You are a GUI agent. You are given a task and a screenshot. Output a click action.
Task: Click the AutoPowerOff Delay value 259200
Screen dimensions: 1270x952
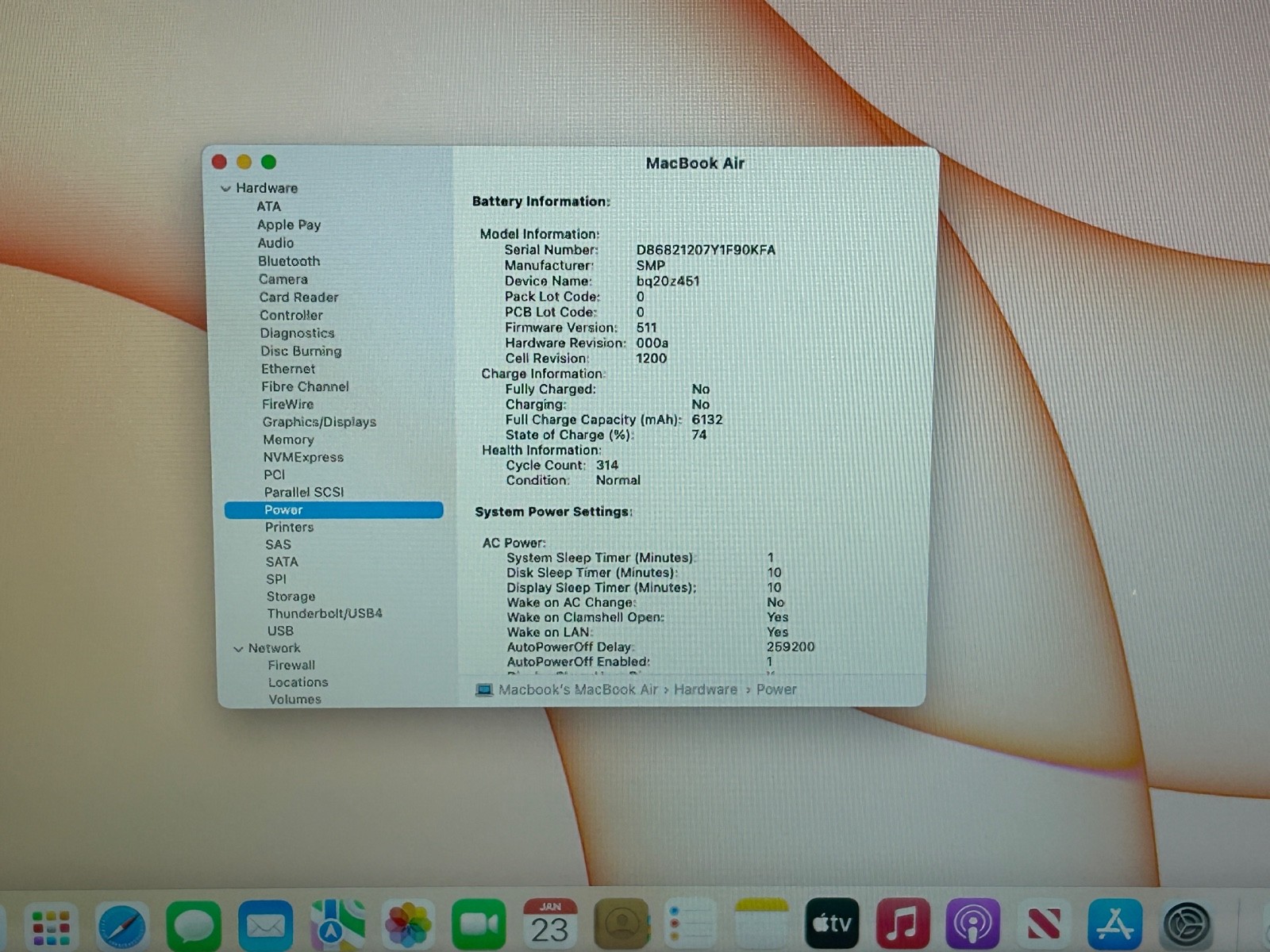(x=790, y=647)
